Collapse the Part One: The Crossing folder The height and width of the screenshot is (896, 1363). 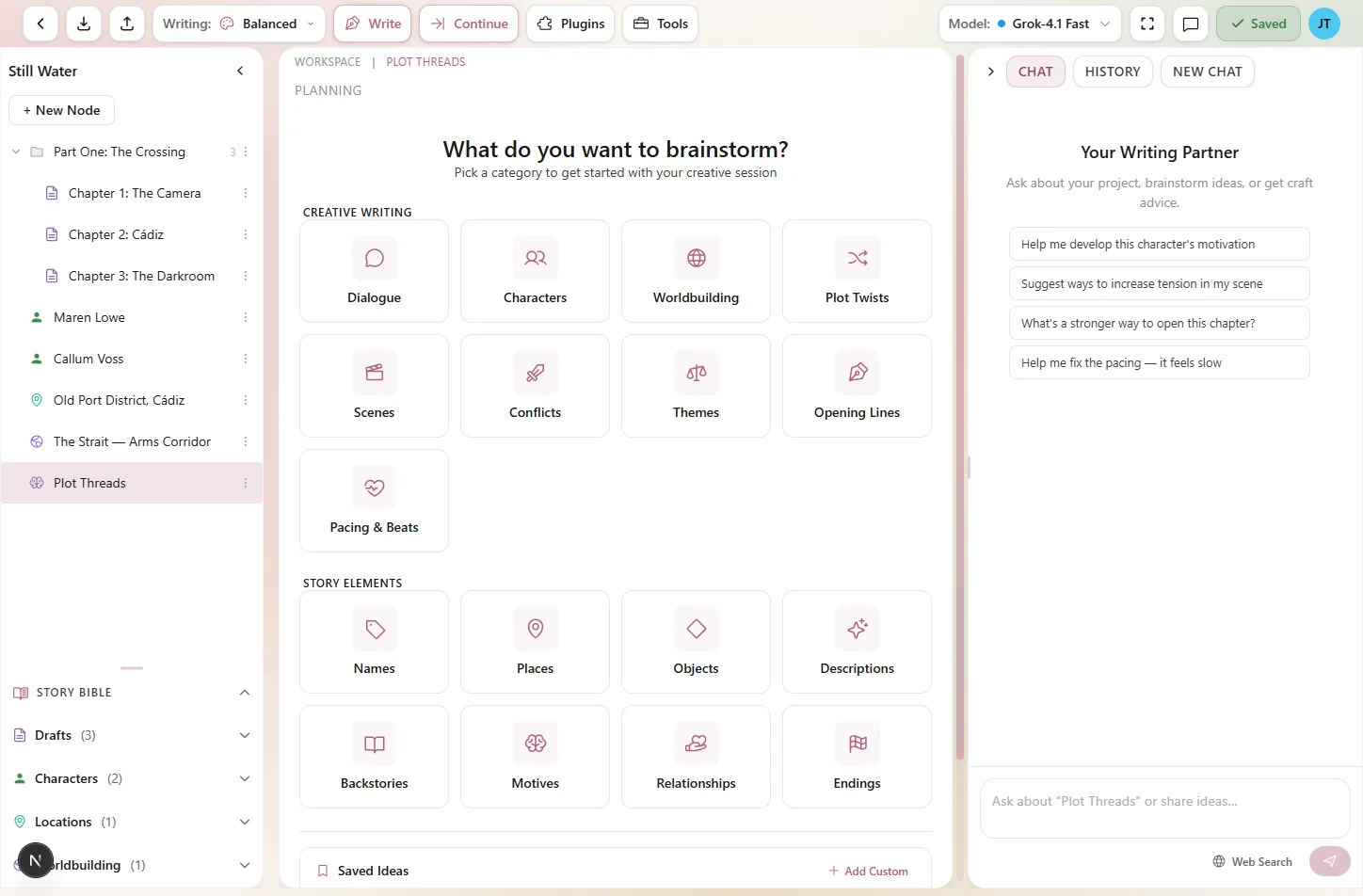click(x=15, y=151)
